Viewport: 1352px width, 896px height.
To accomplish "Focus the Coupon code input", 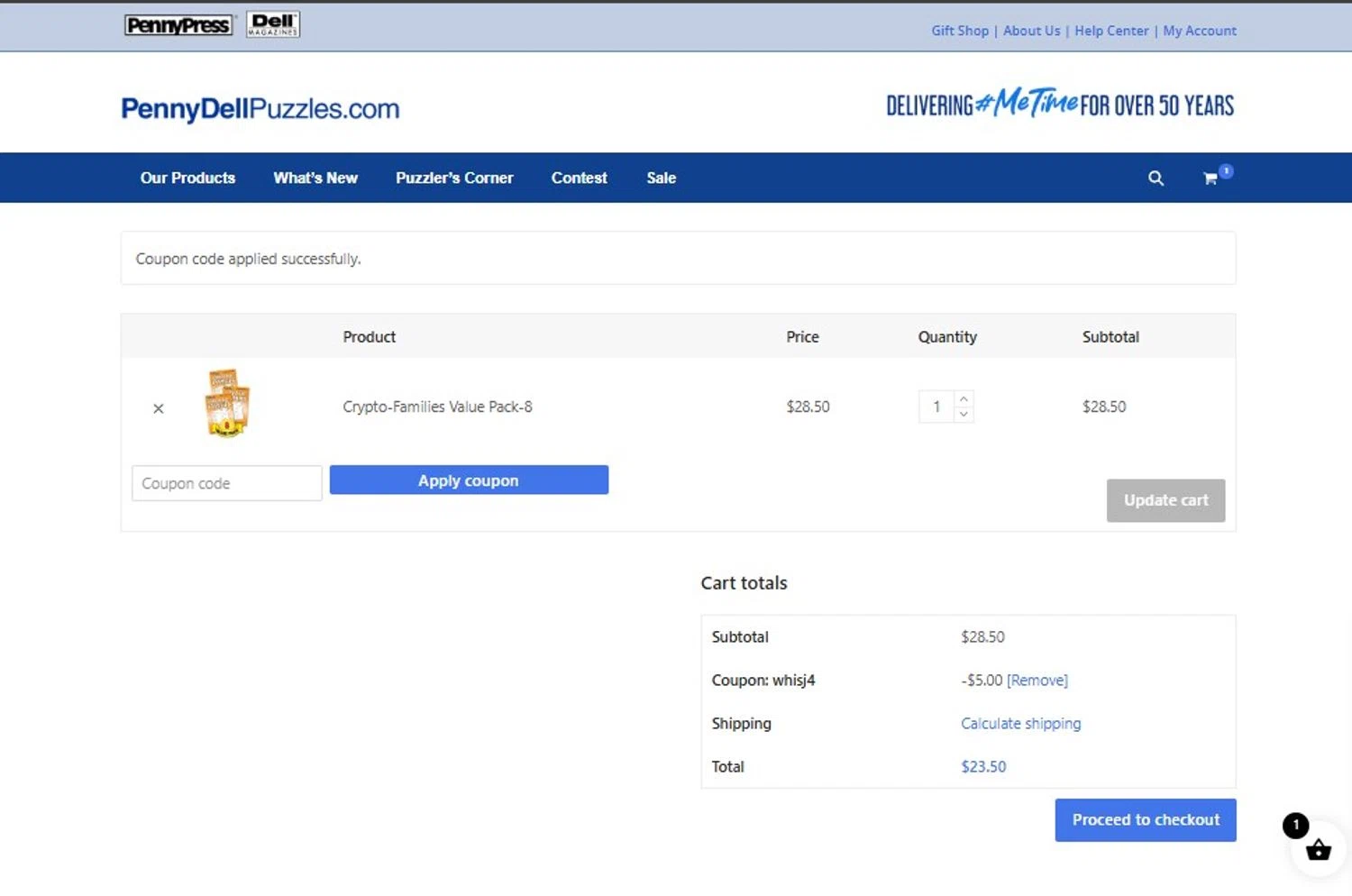I will pyautogui.click(x=227, y=483).
